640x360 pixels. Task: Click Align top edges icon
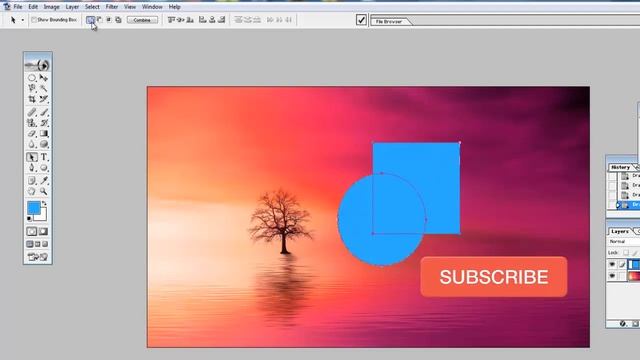[171, 20]
